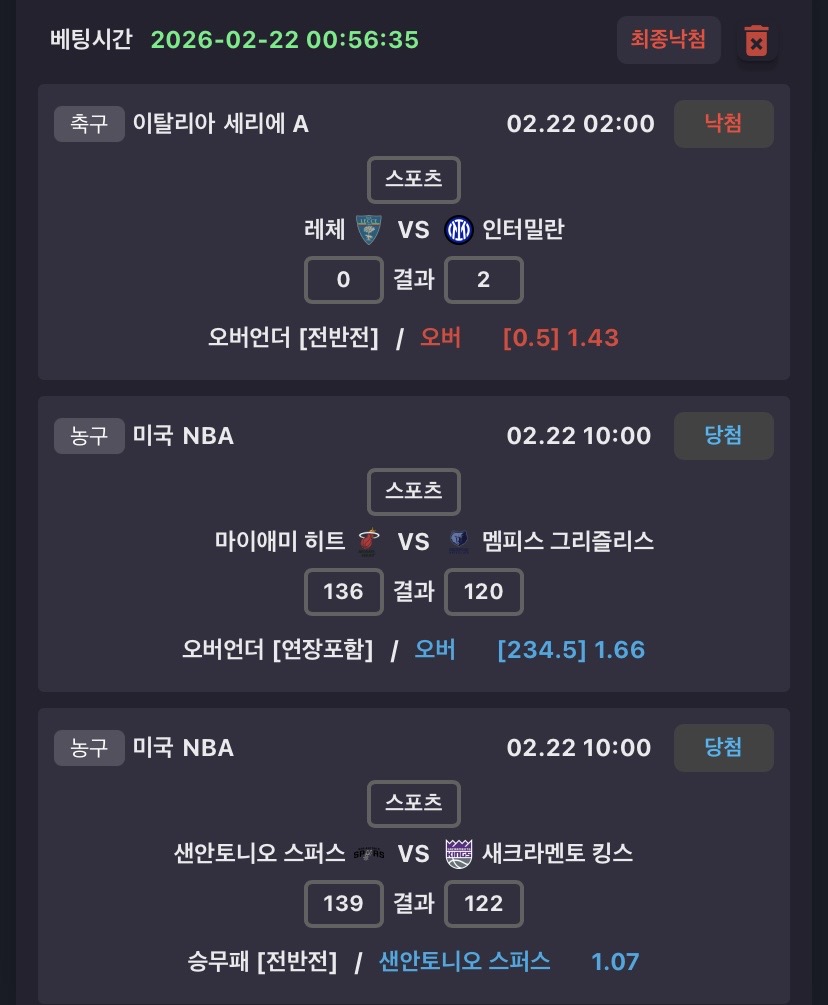Click 당첨 badge on Spurs vs Kings
The height and width of the screenshot is (1005, 828).
[x=723, y=748]
